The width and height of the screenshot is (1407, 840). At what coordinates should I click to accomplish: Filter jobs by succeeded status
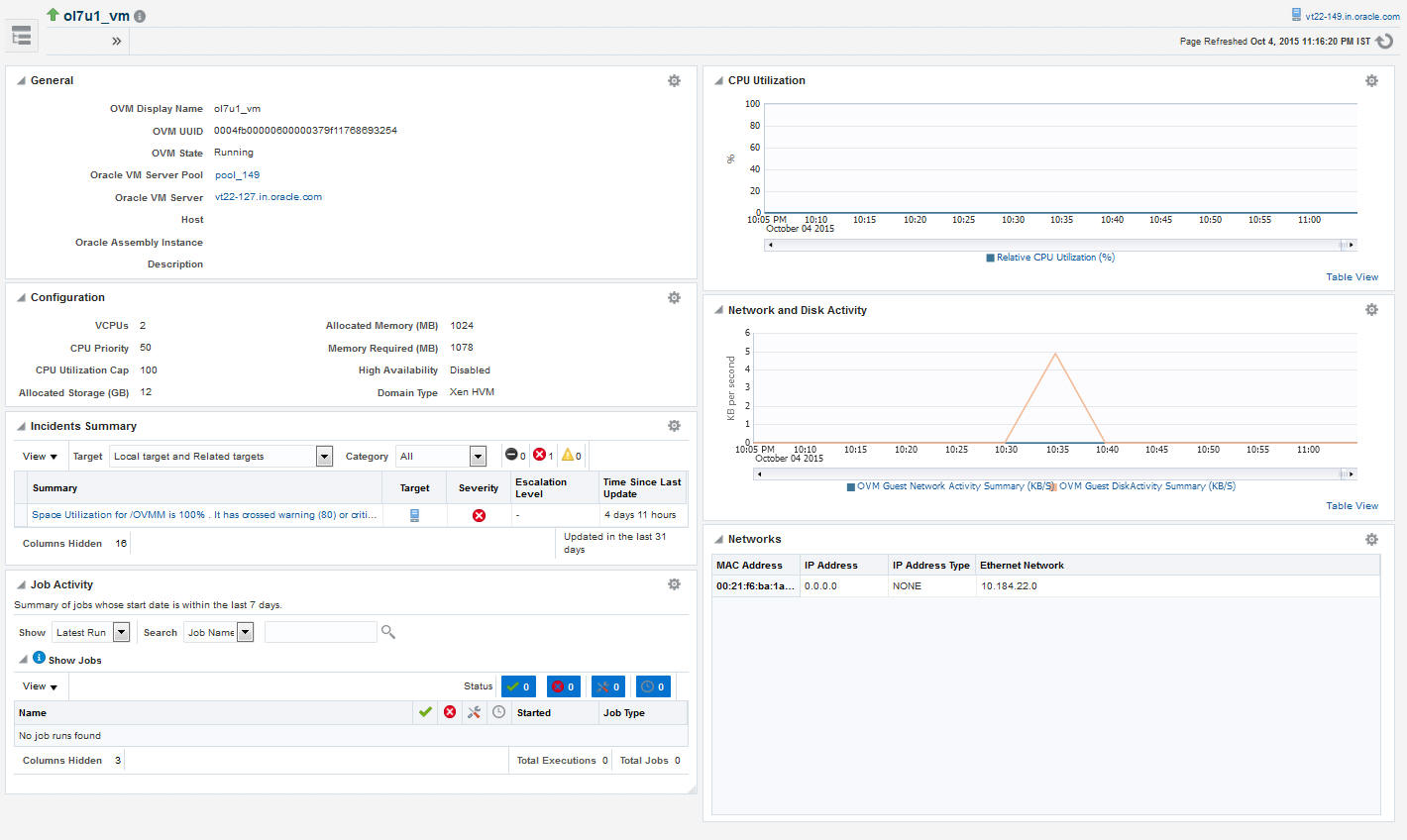(x=518, y=686)
